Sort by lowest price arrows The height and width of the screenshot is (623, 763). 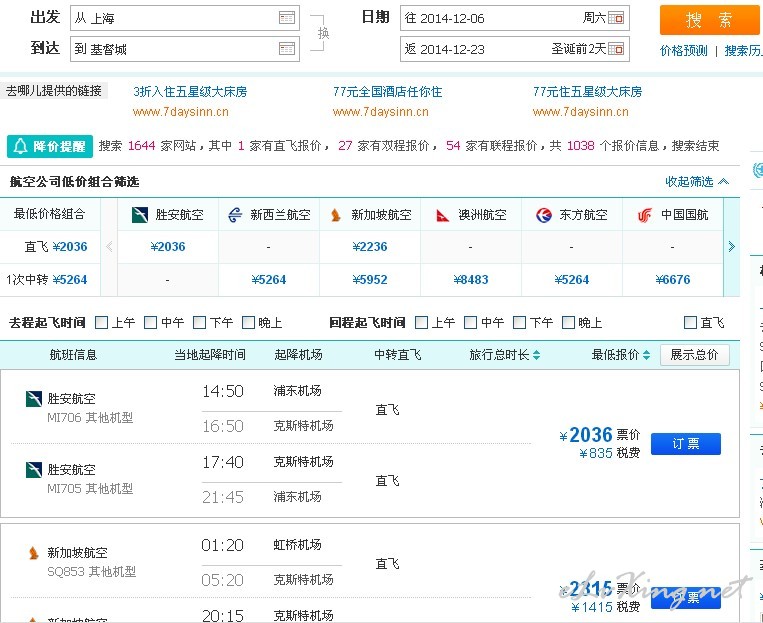coord(646,355)
